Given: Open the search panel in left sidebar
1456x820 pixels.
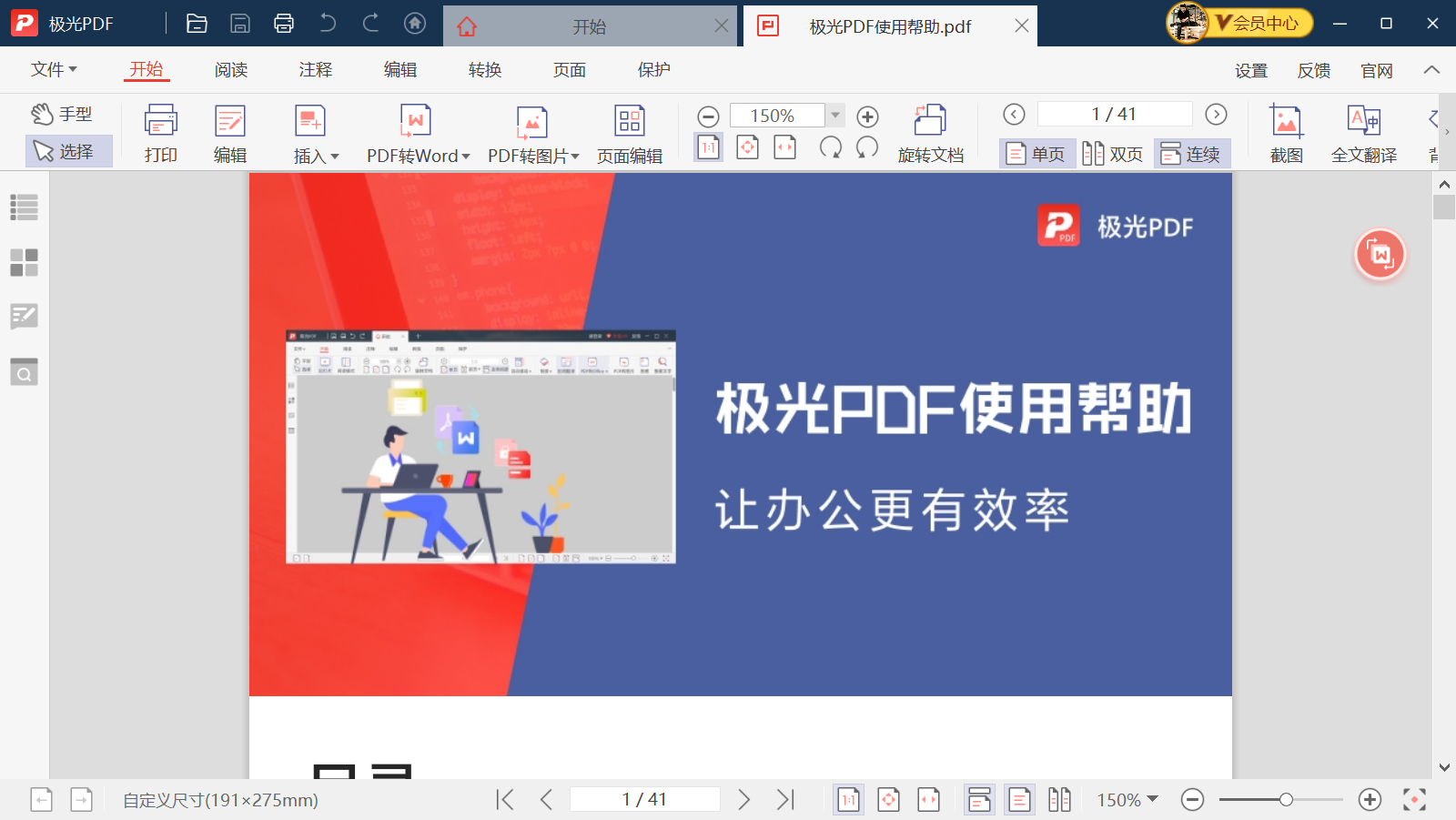Looking at the screenshot, I should pyautogui.click(x=24, y=371).
